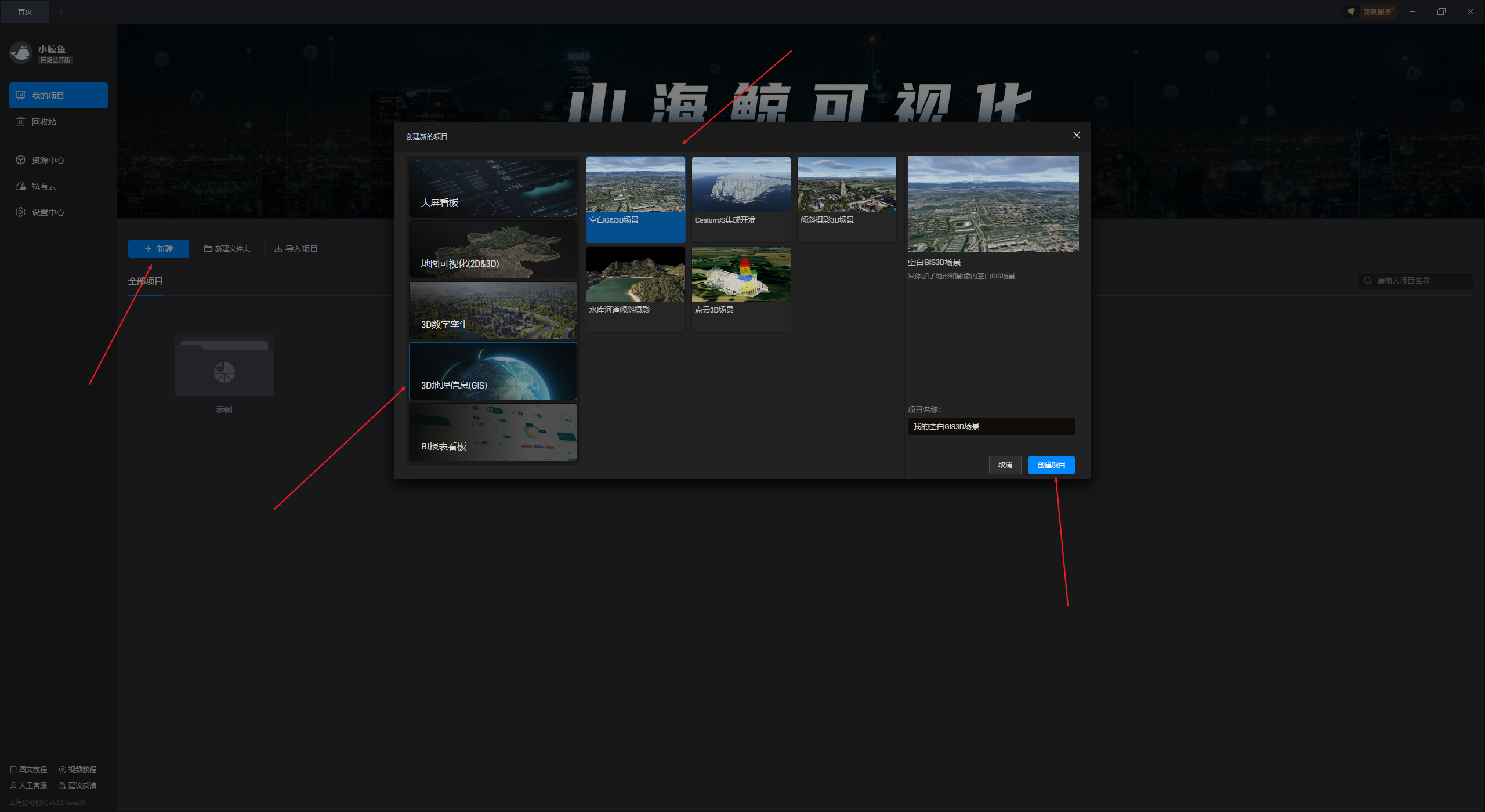Open 设置中心 settings gear

point(21,212)
